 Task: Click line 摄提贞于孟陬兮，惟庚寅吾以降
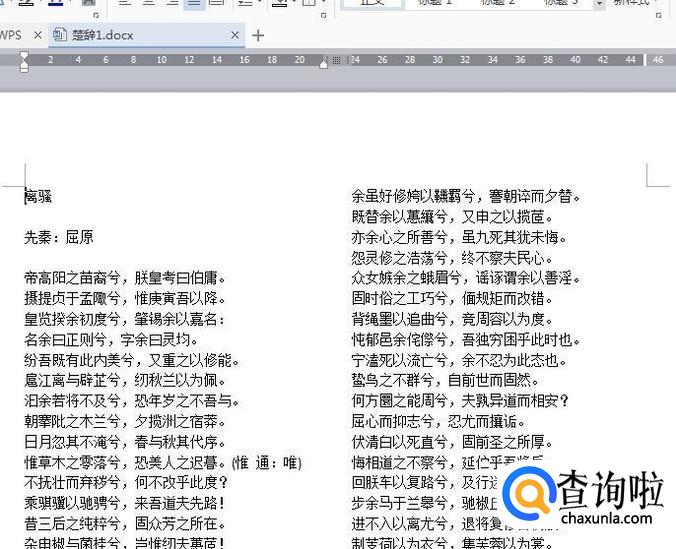pyautogui.click(x=125, y=298)
